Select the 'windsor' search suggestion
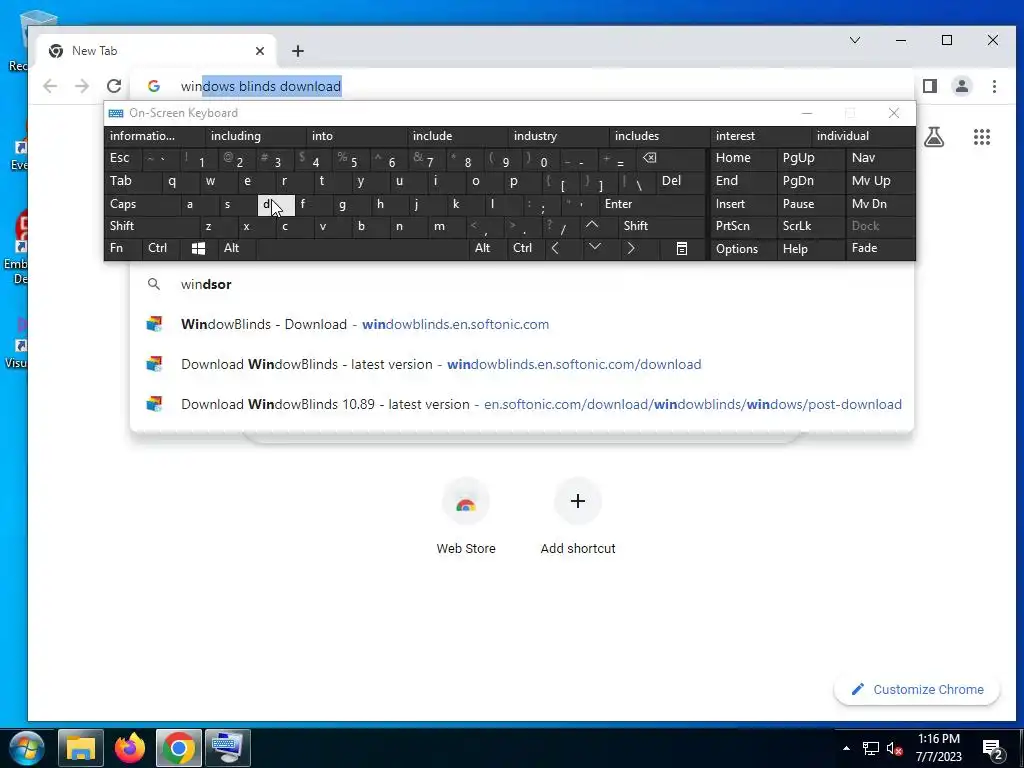This screenshot has height=768, width=1024. pyautogui.click(x=522, y=284)
